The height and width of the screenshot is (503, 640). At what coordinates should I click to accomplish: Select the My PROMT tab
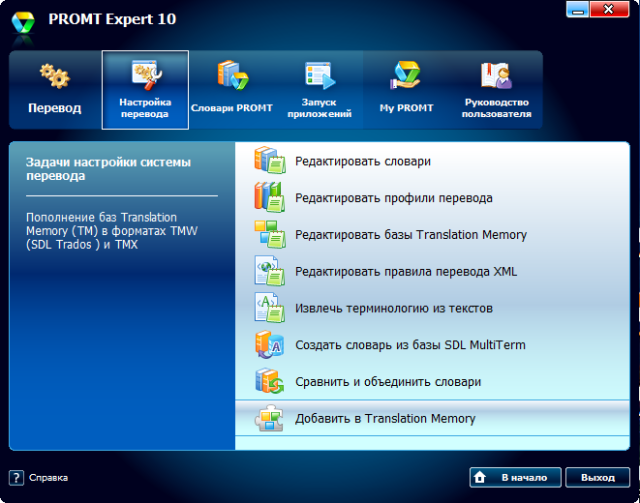point(405,90)
